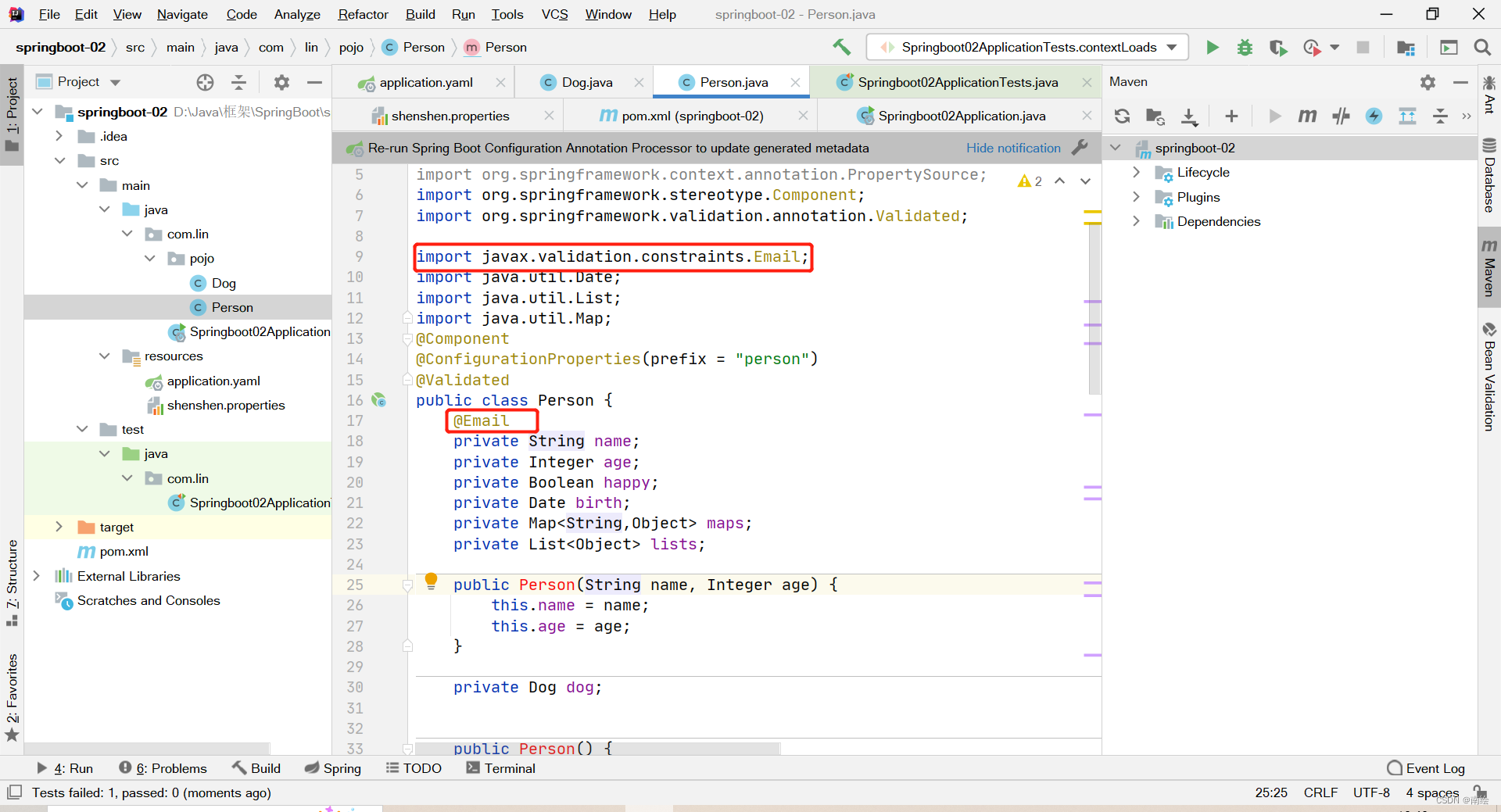Image resolution: width=1501 pixels, height=812 pixels.
Task: Open the Spring tool window
Action: [x=333, y=768]
